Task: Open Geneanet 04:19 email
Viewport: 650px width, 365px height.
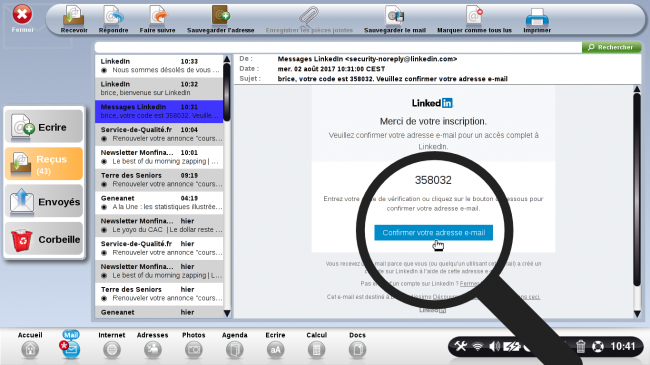Action: (159, 202)
